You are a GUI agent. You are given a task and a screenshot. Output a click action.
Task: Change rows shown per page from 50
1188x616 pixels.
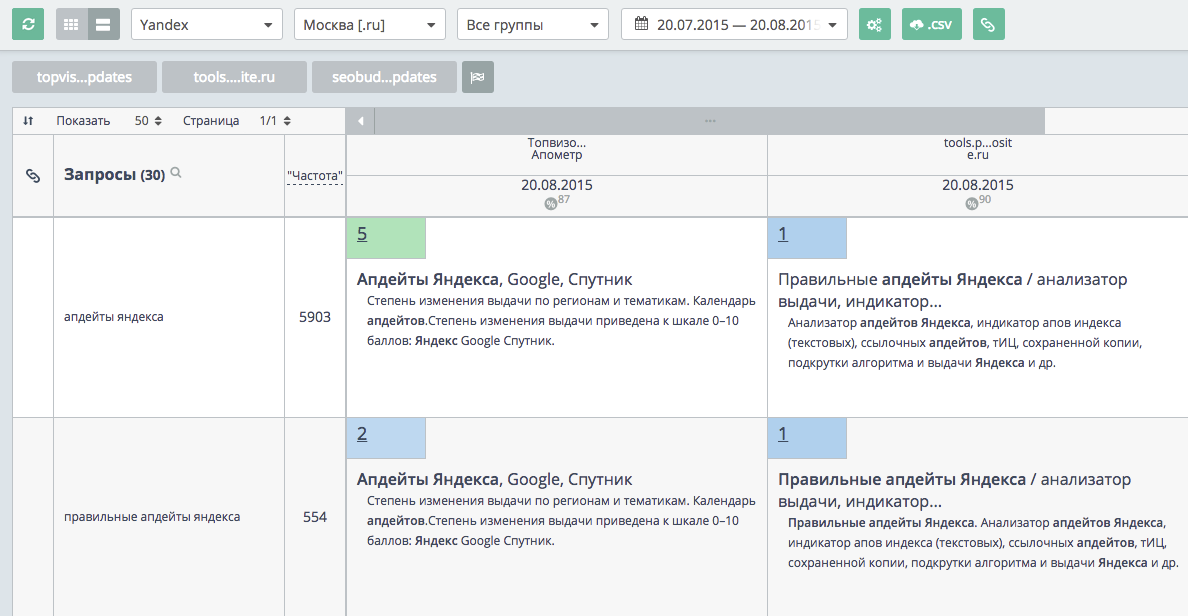click(x=148, y=121)
